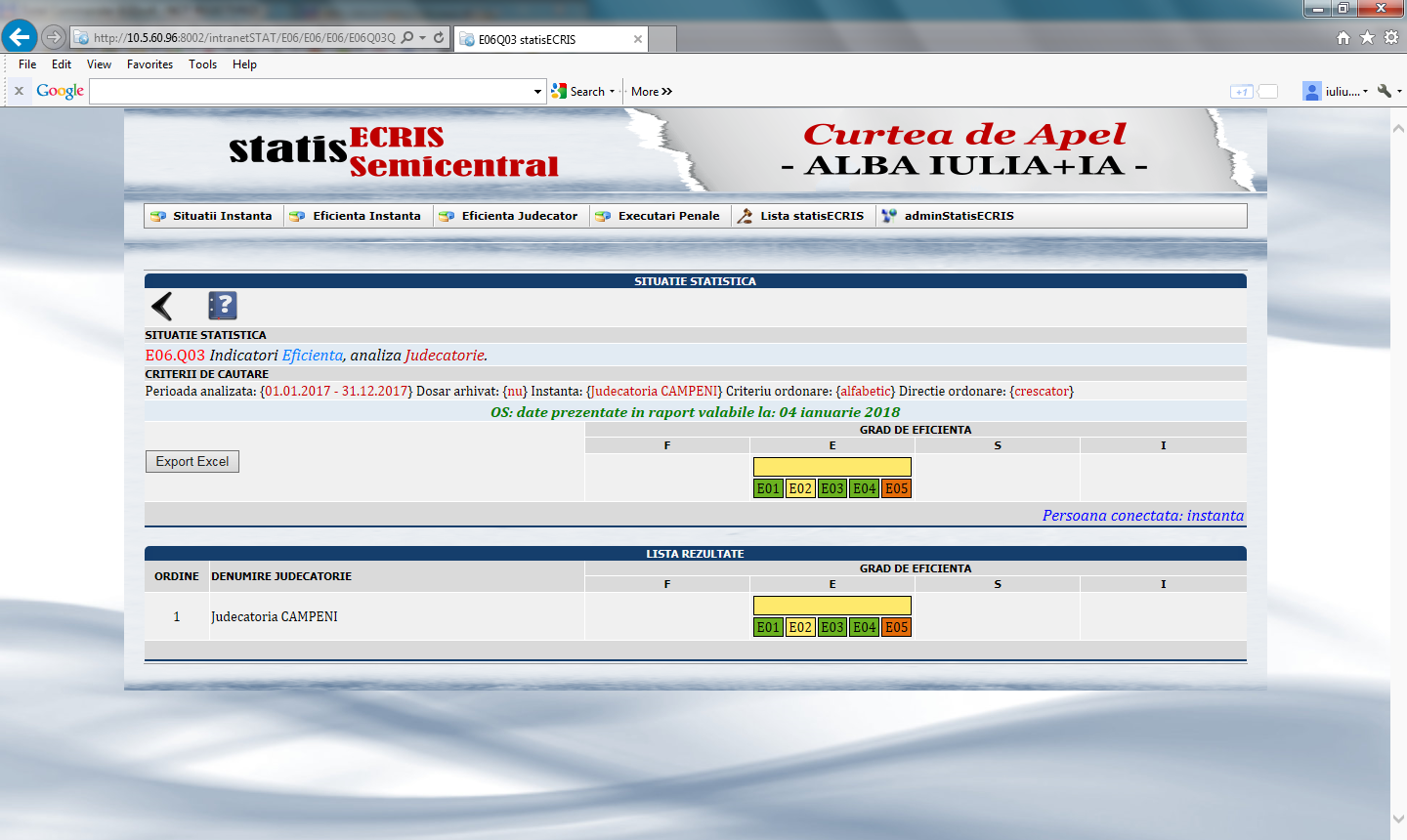
Task: Open the Help menu
Action: point(244,64)
